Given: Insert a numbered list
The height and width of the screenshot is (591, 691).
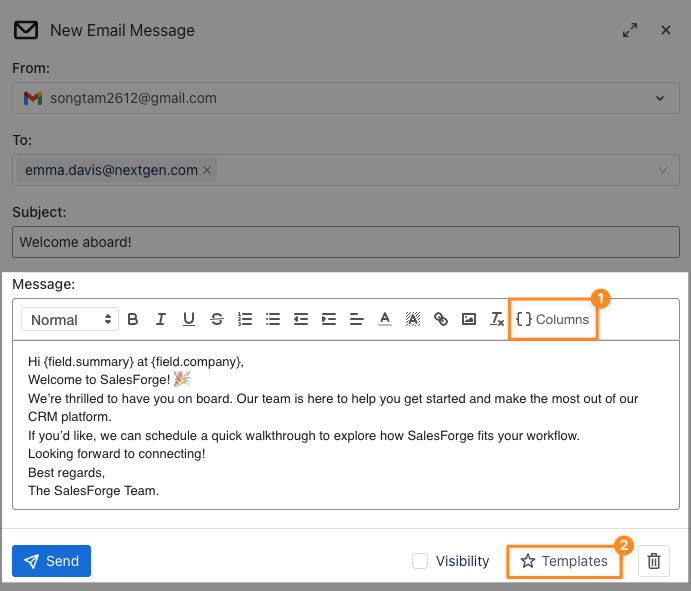Looking at the screenshot, I should [x=245, y=320].
